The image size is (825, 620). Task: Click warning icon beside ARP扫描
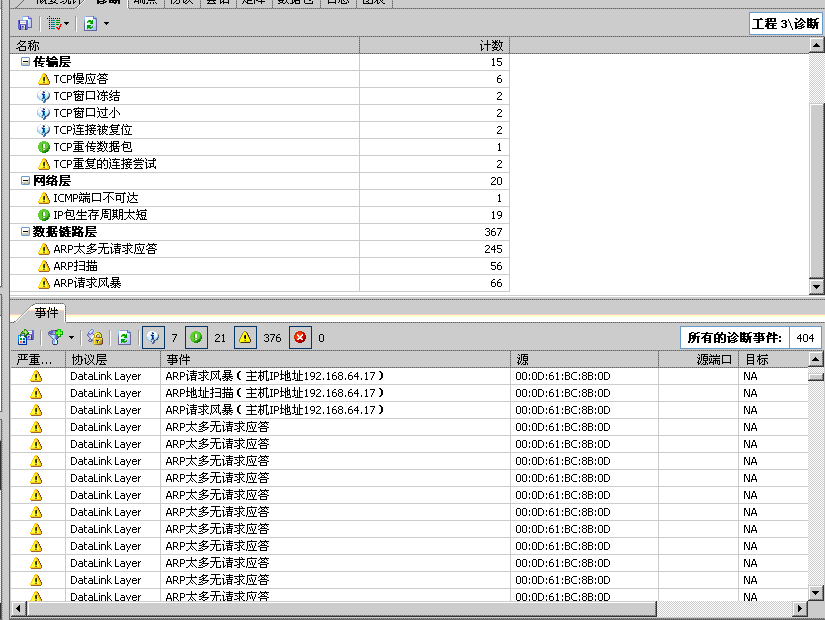[44, 266]
